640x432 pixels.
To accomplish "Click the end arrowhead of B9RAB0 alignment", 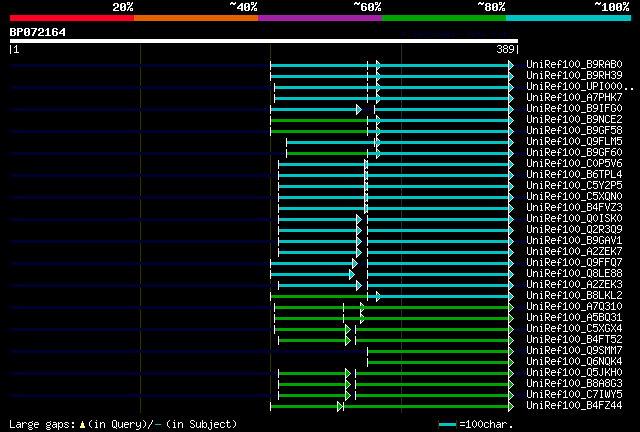I will [x=511, y=65].
